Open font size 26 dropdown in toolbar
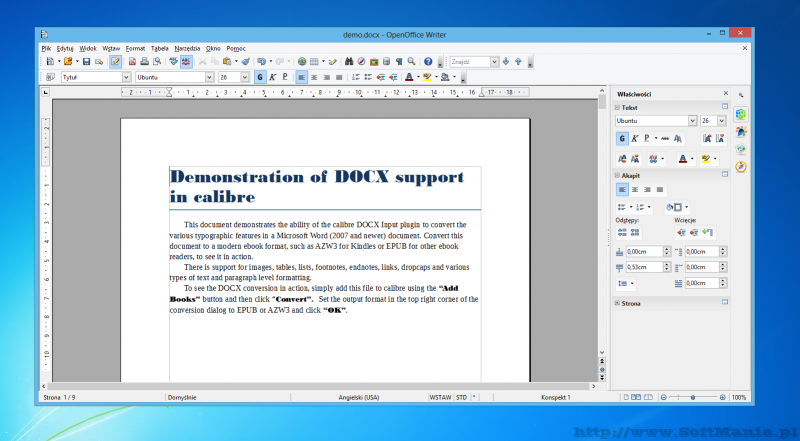This screenshot has width=800, height=441. 245,77
